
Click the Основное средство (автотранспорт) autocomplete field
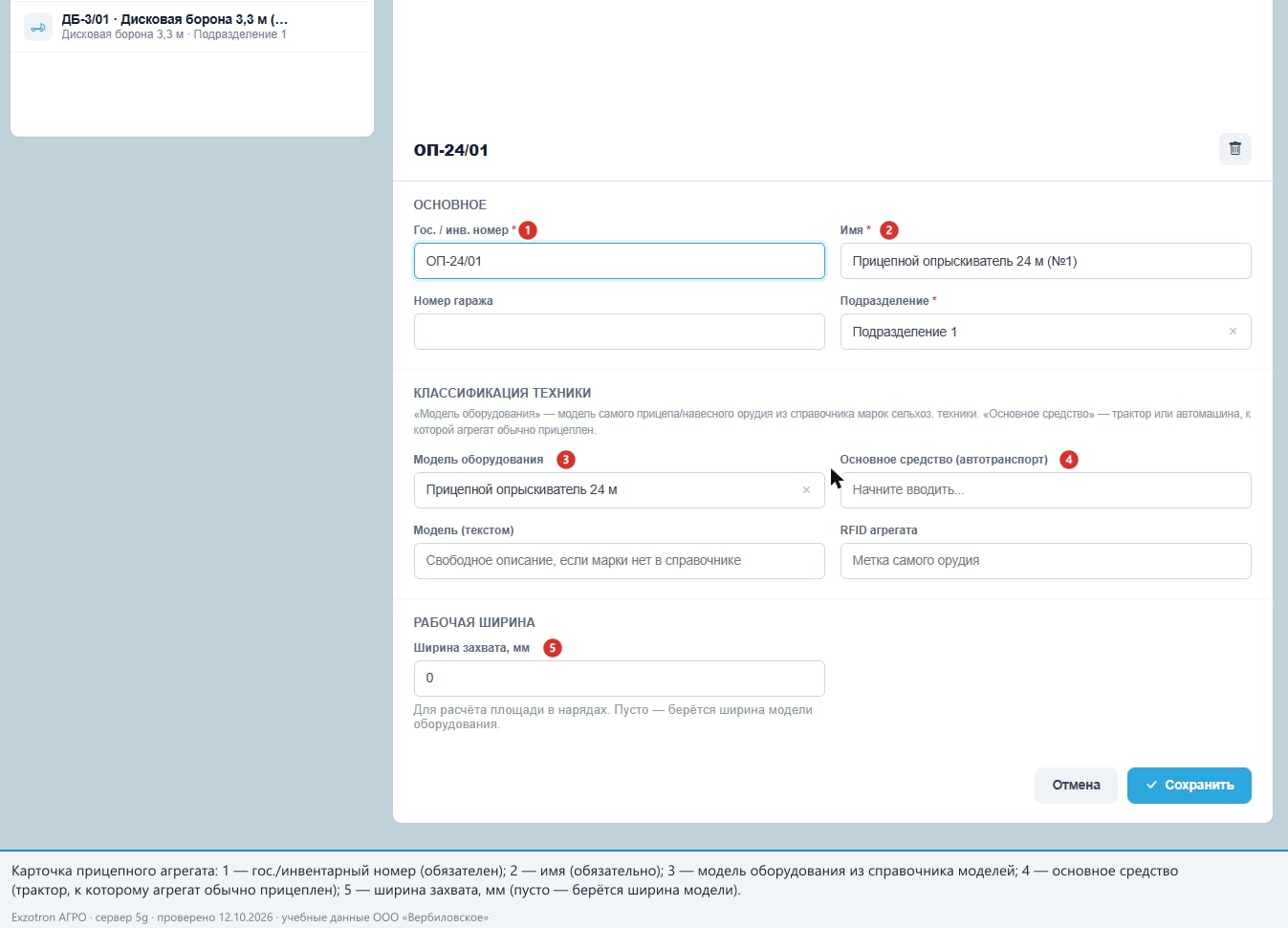coord(1045,490)
